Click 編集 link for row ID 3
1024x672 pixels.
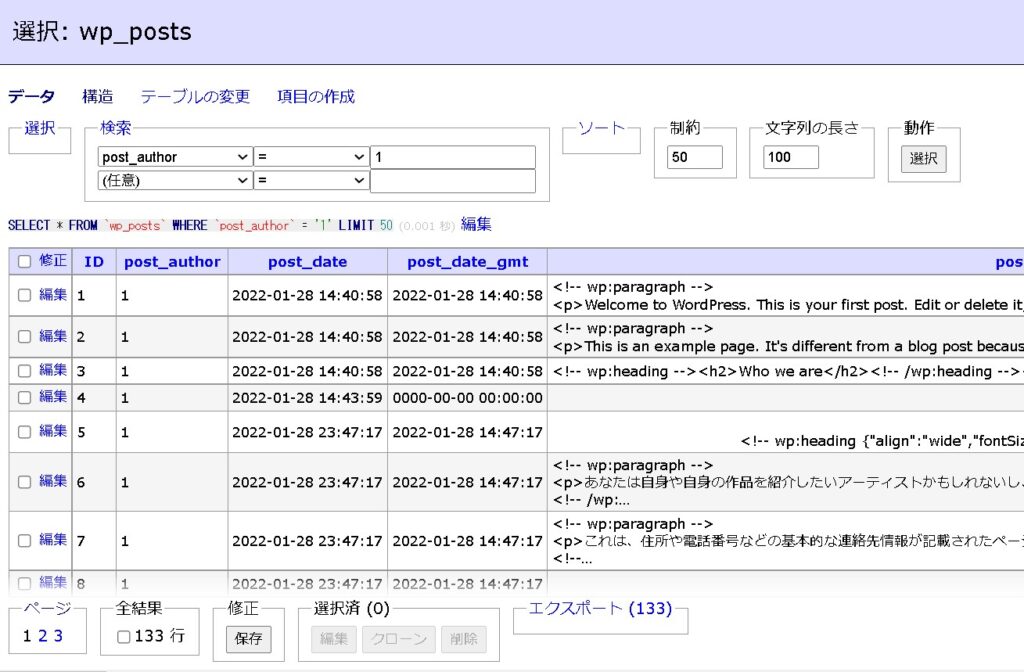(53, 370)
